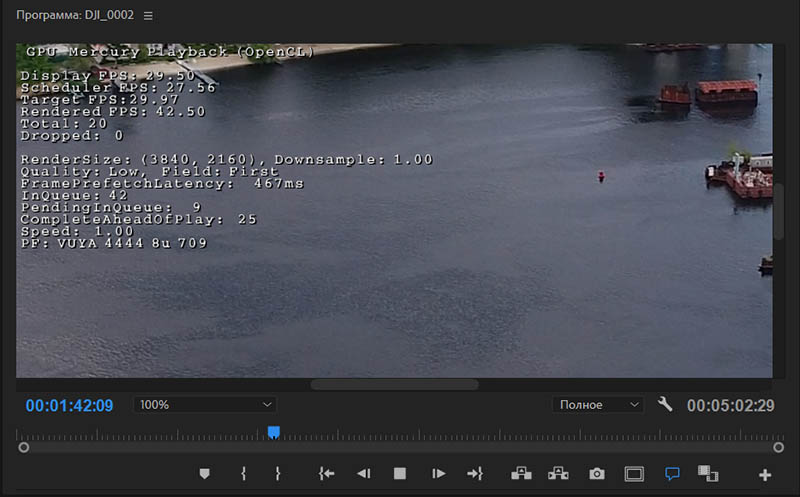This screenshot has width=800, height=497.
Task: Toggle Safe Margins display
Action: 634,474
